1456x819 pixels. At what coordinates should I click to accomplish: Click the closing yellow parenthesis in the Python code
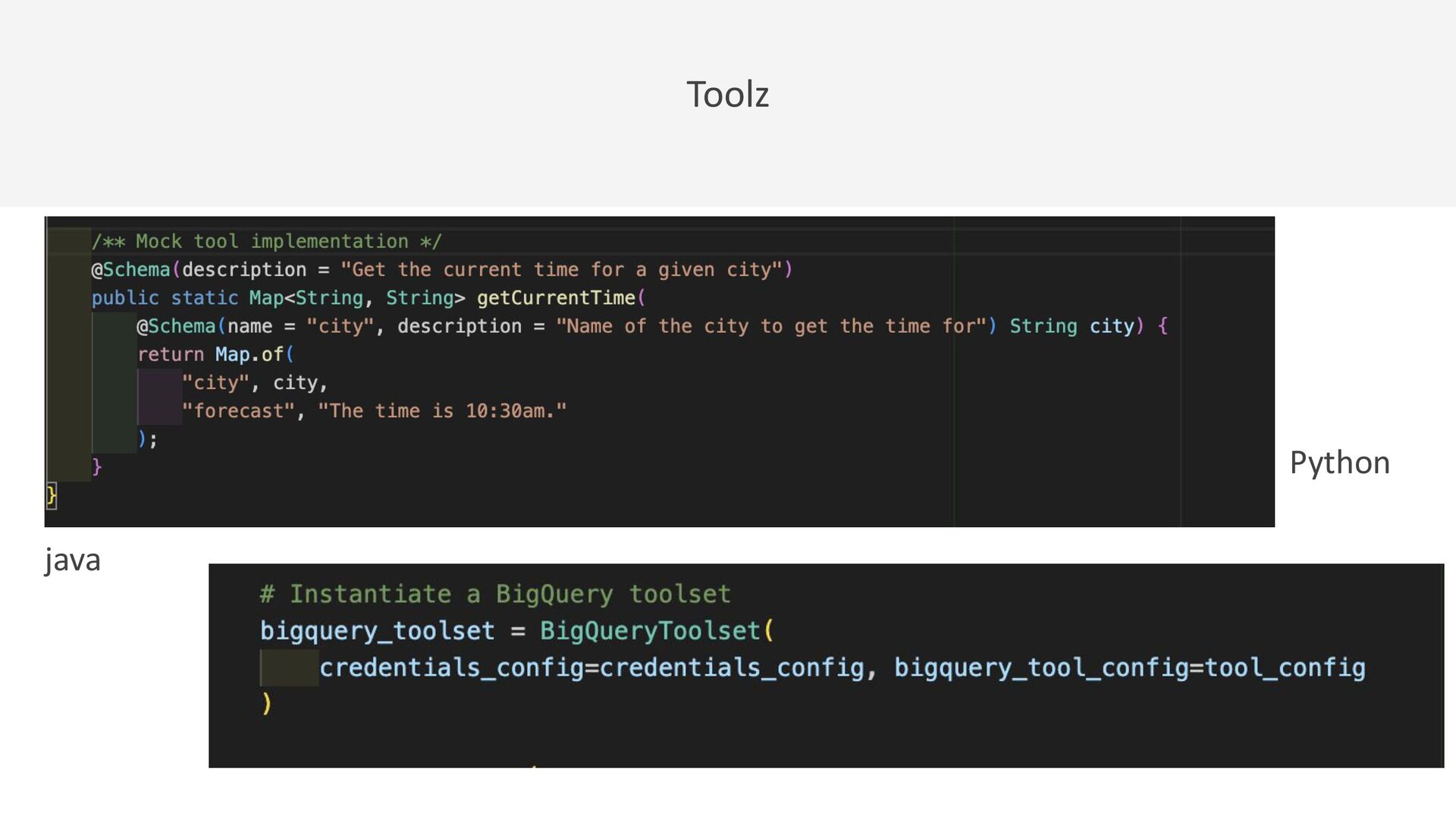point(266,704)
